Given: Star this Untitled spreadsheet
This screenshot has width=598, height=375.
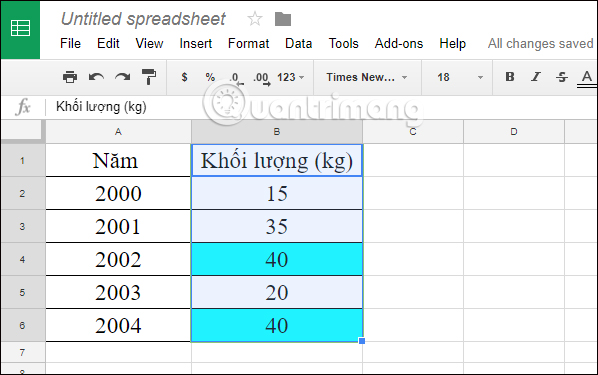Looking at the screenshot, I should coord(254,19).
